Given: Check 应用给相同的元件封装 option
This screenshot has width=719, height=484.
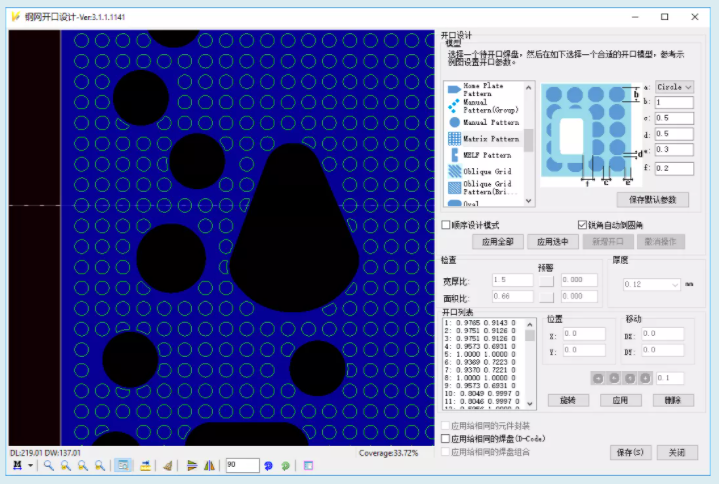Looking at the screenshot, I should coord(445,425).
